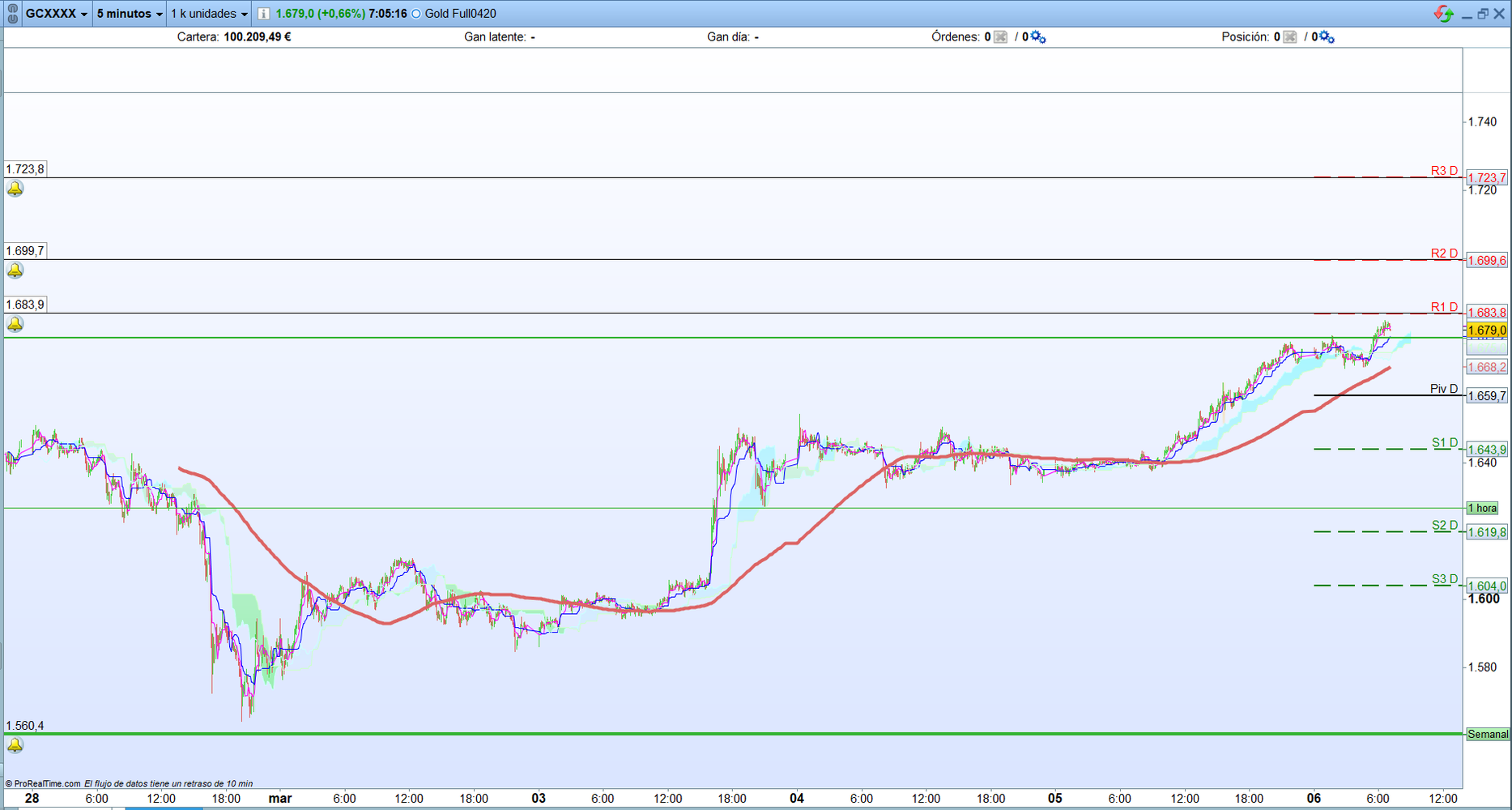
Task: Click the 1.679,0 (+0,66%) quote text
Action: click(x=321, y=14)
